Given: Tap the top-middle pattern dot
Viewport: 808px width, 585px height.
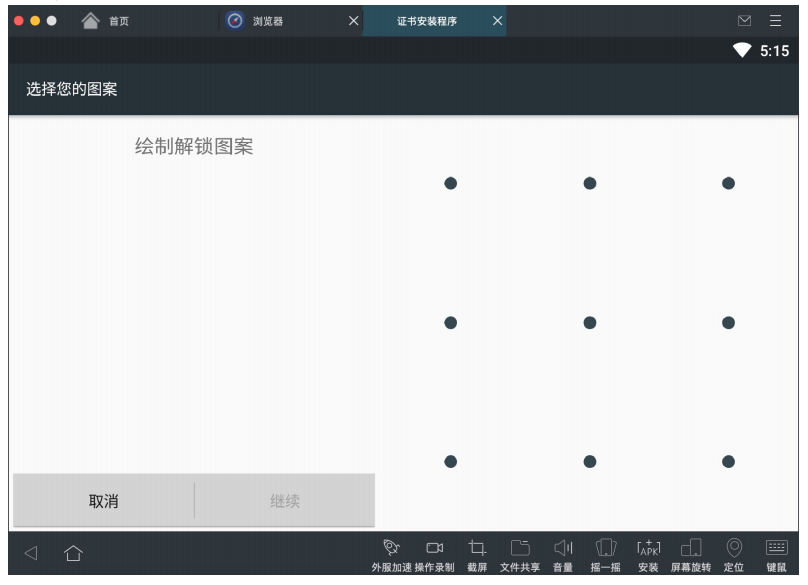Looking at the screenshot, I should pyautogui.click(x=590, y=183).
